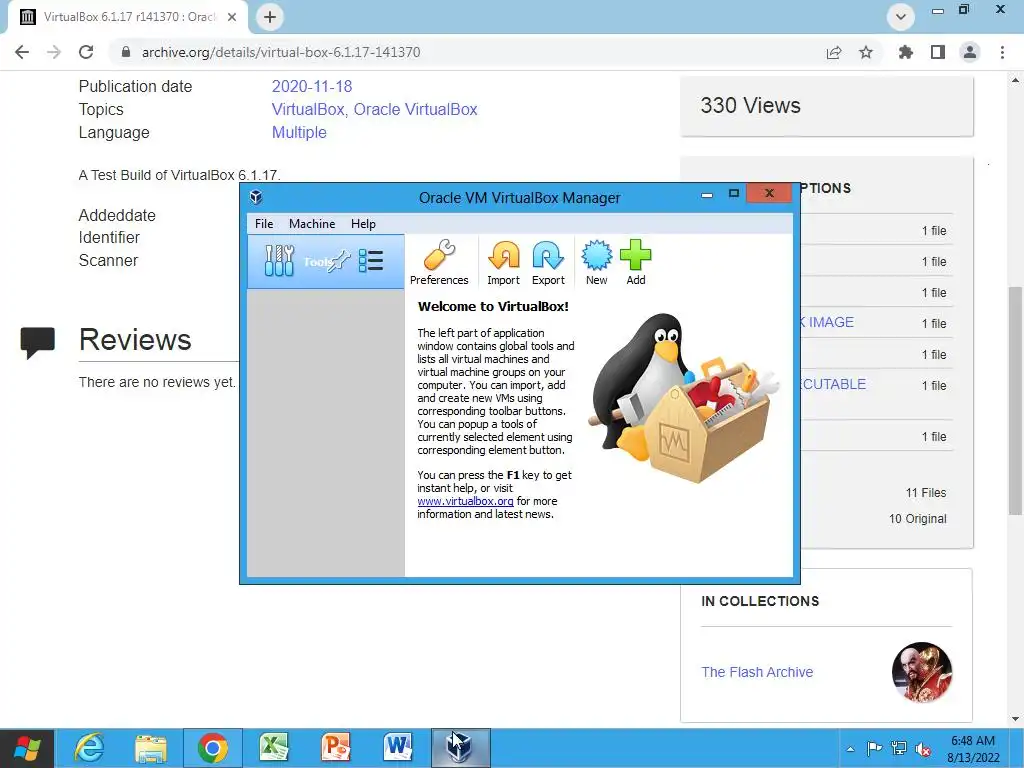Go back in Chrome

pyautogui.click(x=22, y=52)
